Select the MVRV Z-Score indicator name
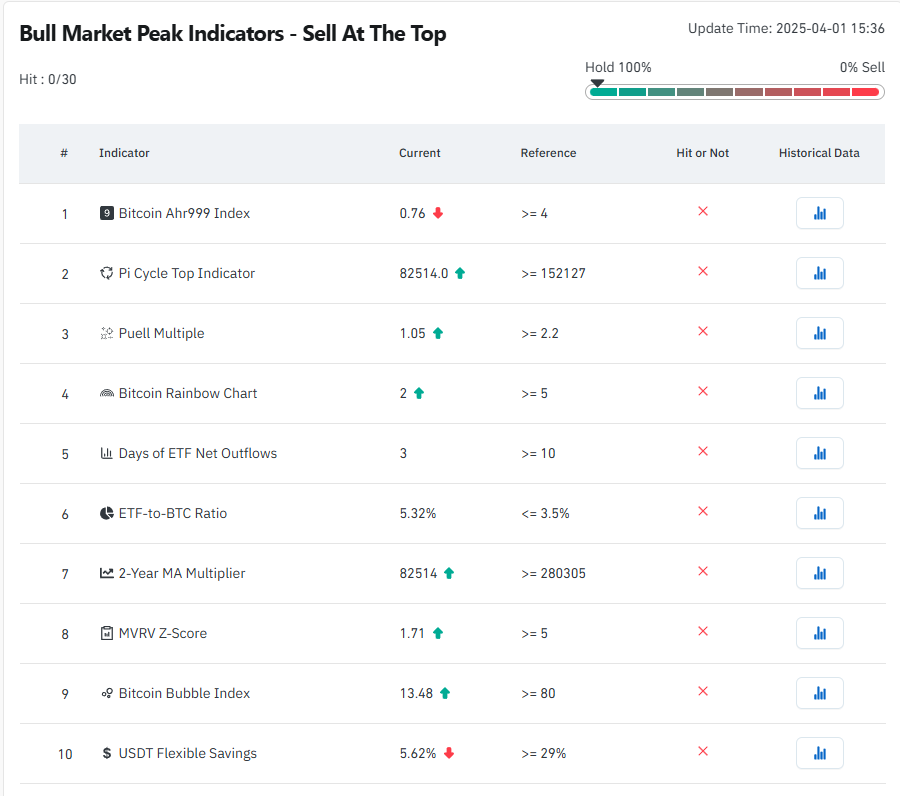The width and height of the screenshot is (900, 796). tap(162, 633)
